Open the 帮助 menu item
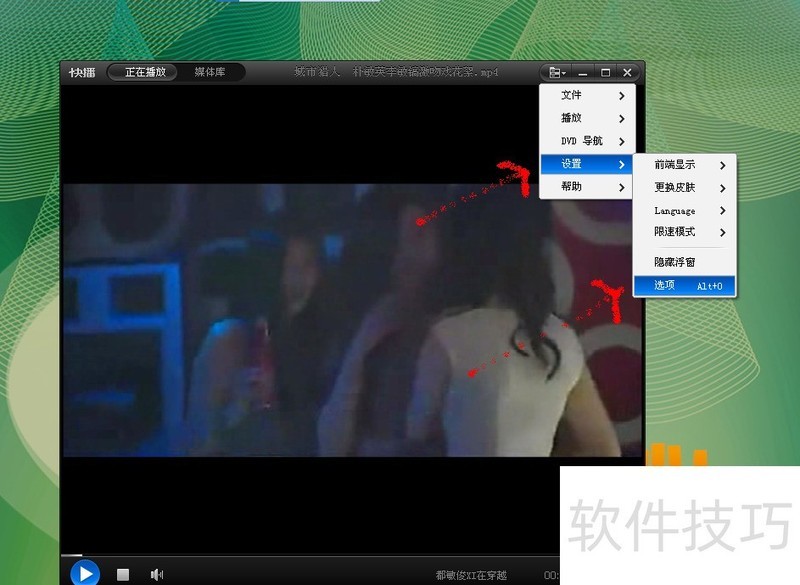 (587, 187)
